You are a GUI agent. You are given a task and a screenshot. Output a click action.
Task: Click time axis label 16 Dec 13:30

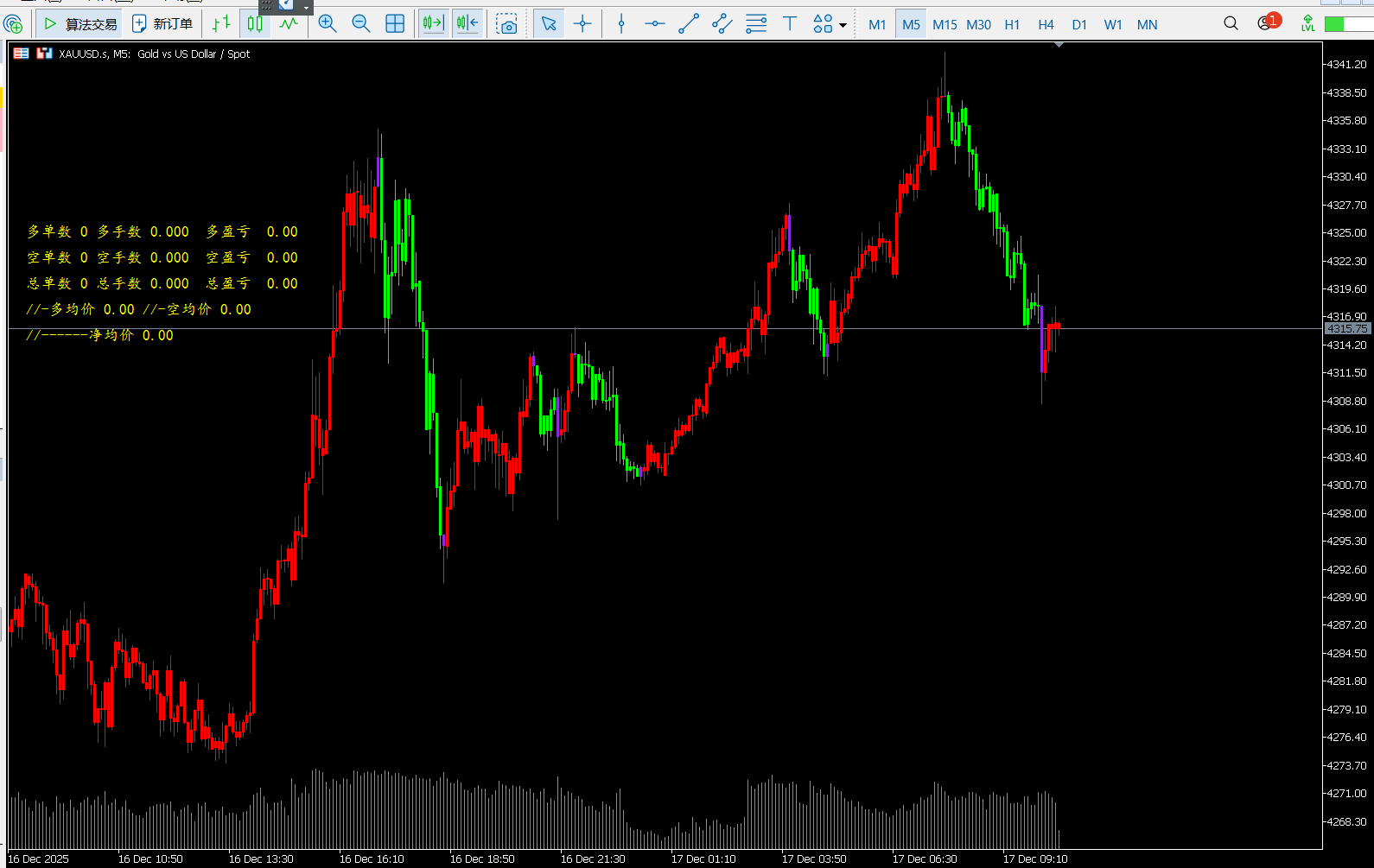point(261,859)
